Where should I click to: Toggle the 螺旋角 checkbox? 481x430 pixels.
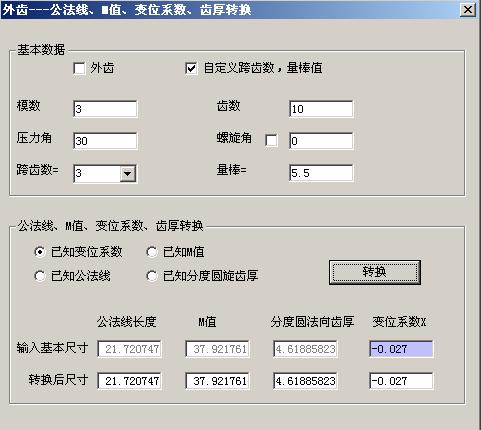tap(271, 140)
